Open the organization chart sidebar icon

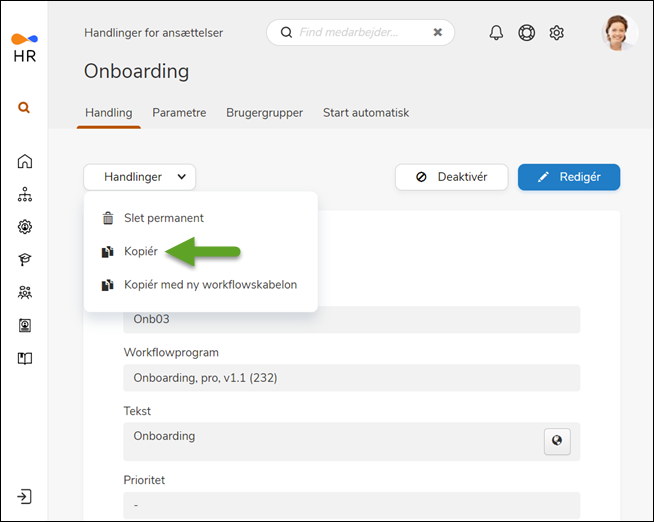pos(25,195)
